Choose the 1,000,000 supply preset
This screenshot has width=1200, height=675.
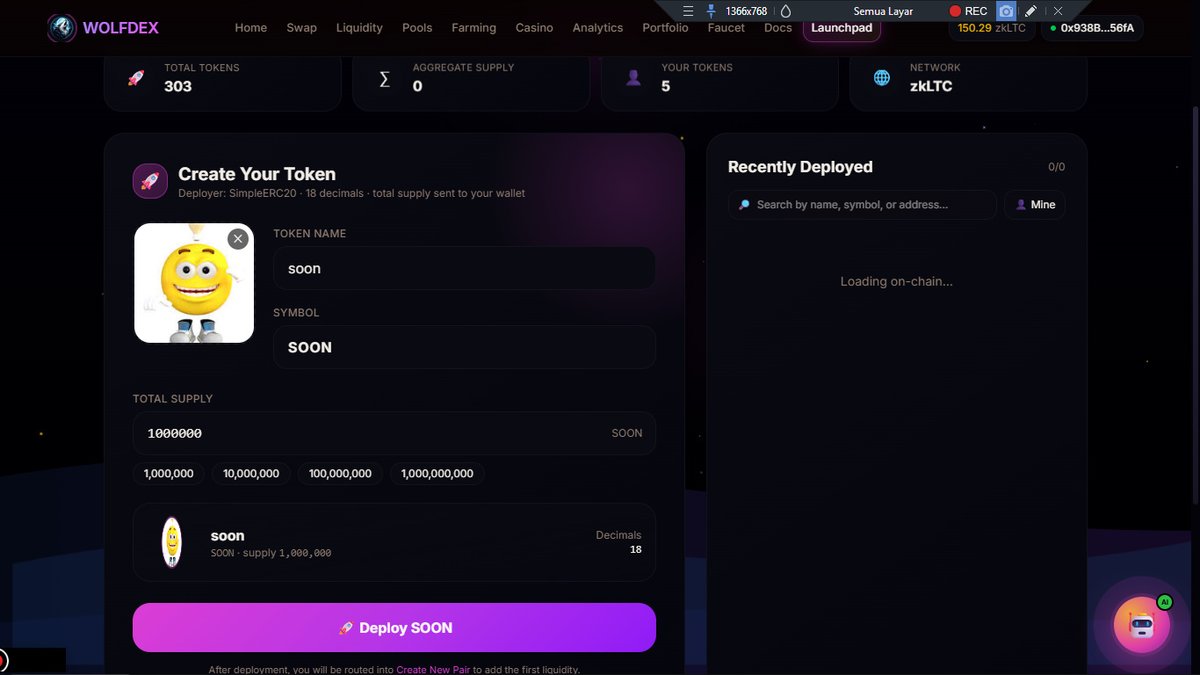(169, 473)
